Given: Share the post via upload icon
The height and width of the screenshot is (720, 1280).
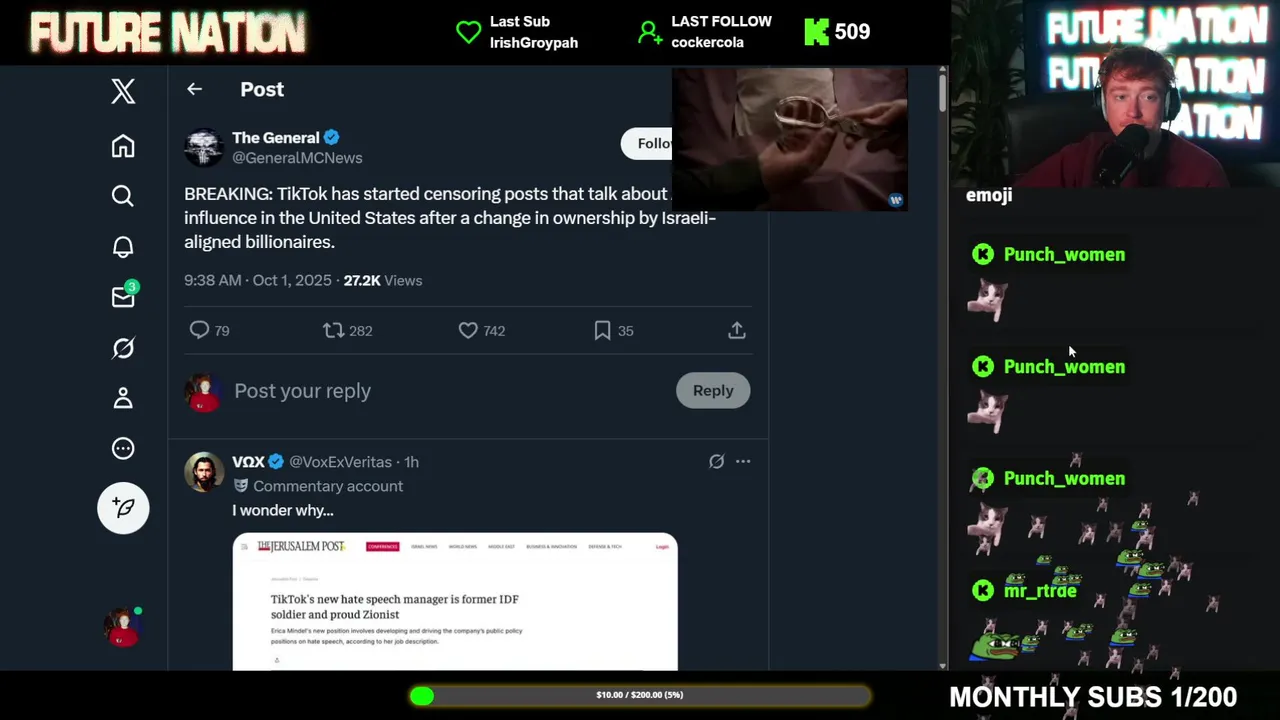Looking at the screenshot, I should tap(737, 330).
